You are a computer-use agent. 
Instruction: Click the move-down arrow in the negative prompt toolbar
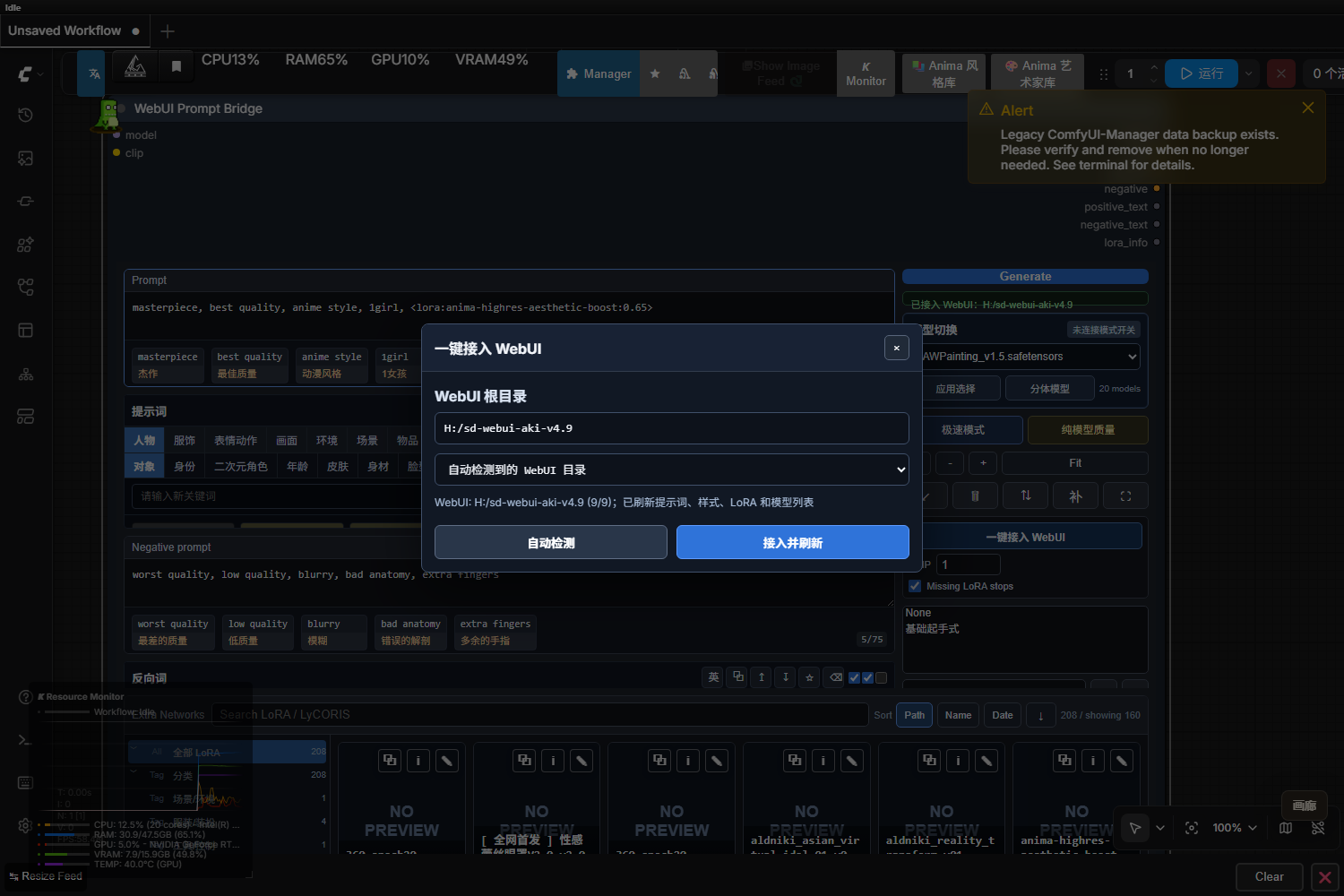tap(786, 677)
